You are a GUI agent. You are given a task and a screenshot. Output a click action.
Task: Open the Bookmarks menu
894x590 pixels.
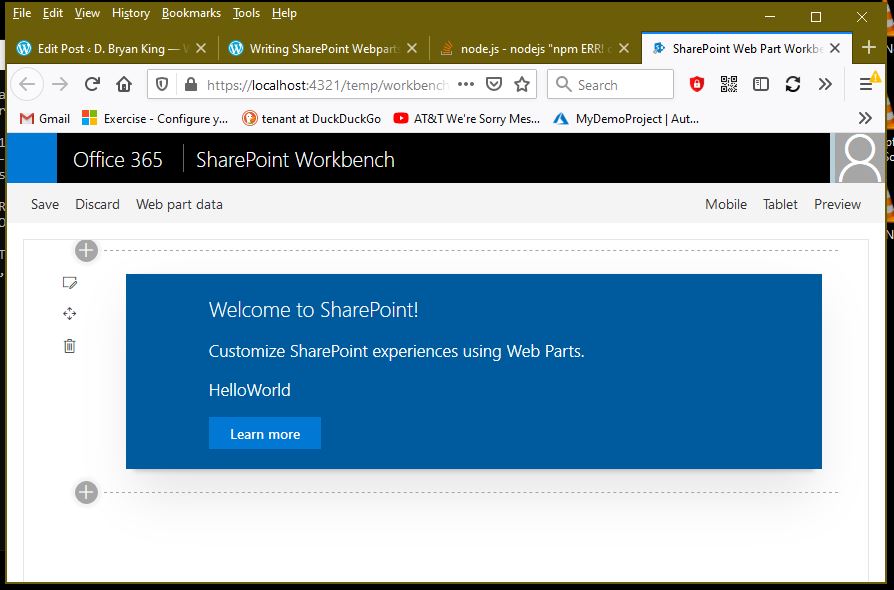pyautogui.click(x=191, y=13)
